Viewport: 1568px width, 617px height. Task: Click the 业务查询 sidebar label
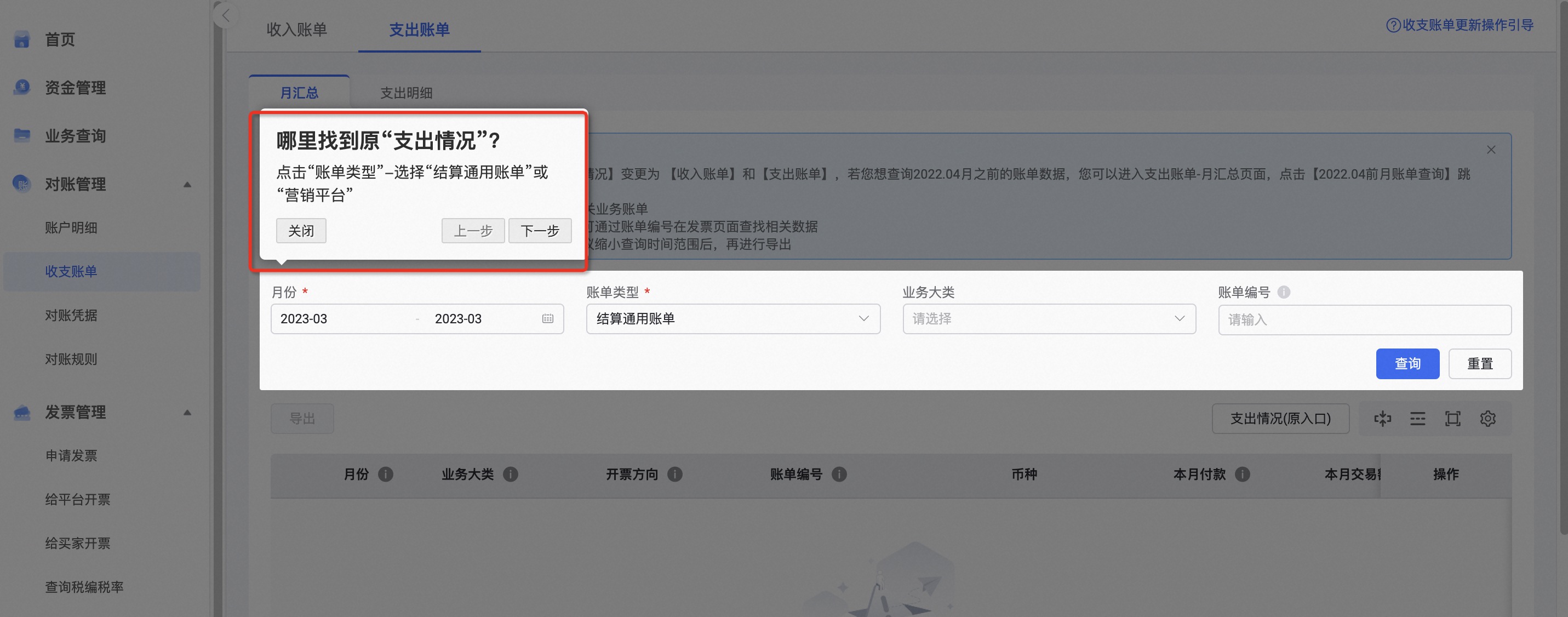pyautogui.click(x=76, y=135)
